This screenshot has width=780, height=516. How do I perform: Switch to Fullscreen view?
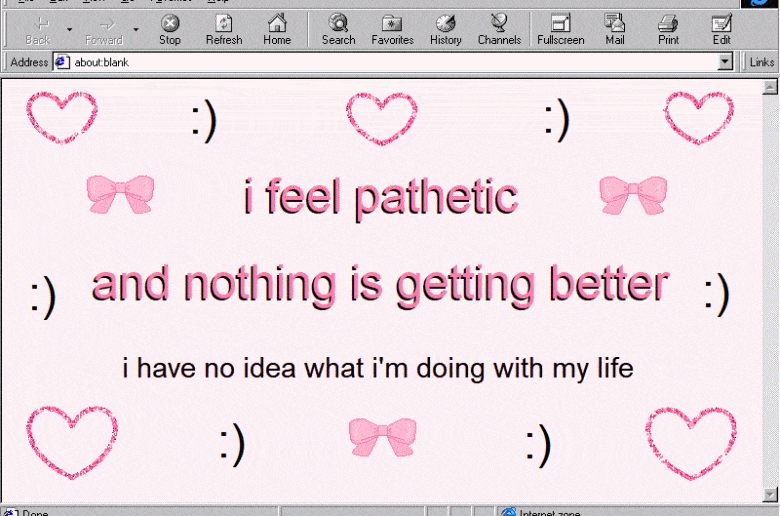click(x=560, y=29)
